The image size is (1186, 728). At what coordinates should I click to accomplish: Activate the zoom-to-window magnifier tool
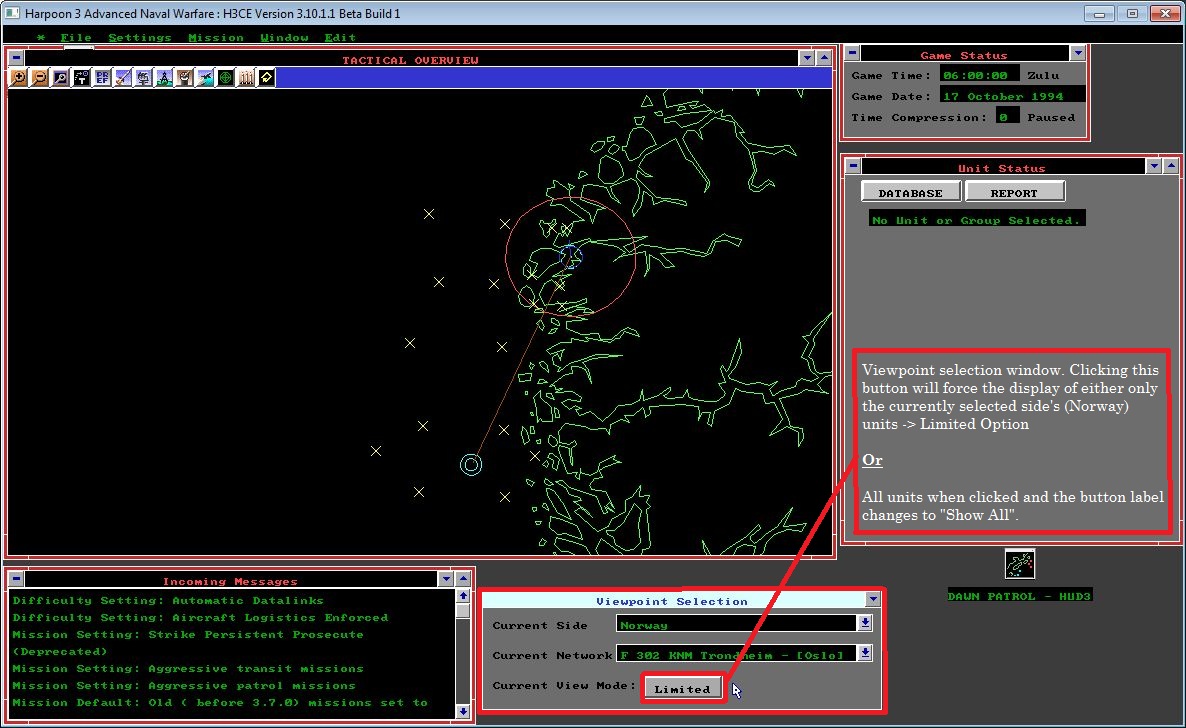pos(60,77)
